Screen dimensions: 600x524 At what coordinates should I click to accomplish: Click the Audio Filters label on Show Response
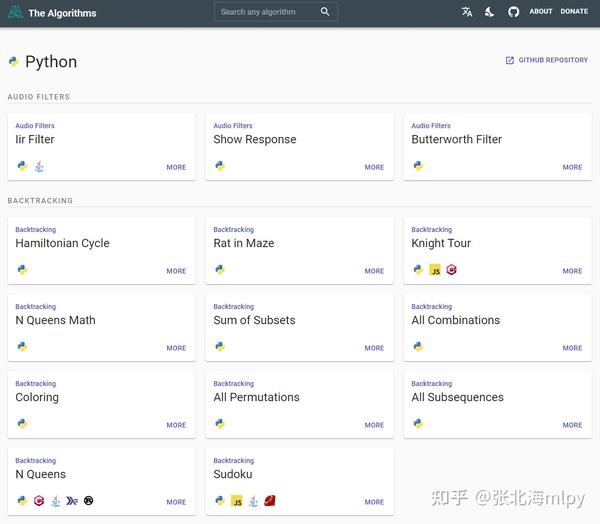pos(233,126)
